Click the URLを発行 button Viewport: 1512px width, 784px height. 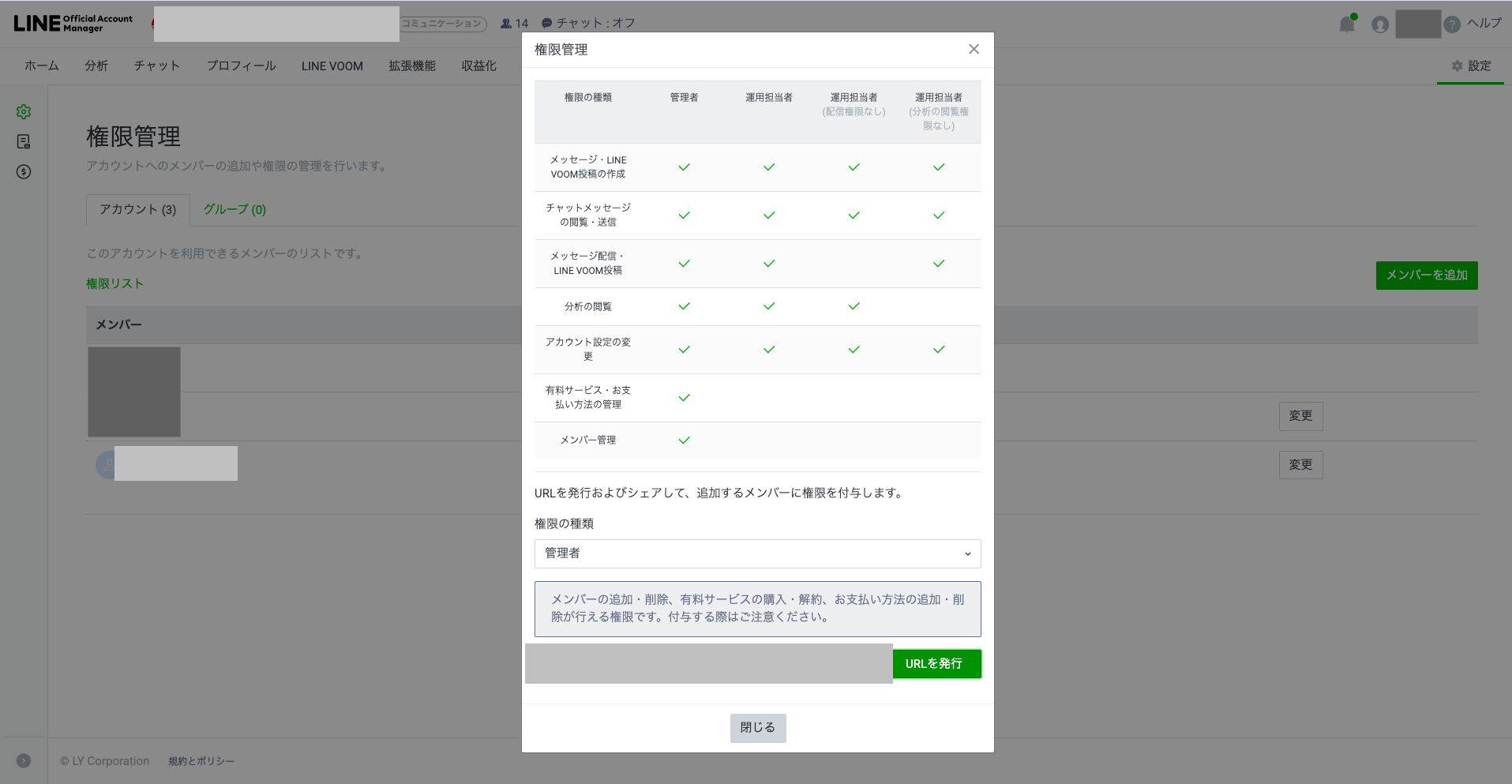pyautogui.click(x=936, y=664)
